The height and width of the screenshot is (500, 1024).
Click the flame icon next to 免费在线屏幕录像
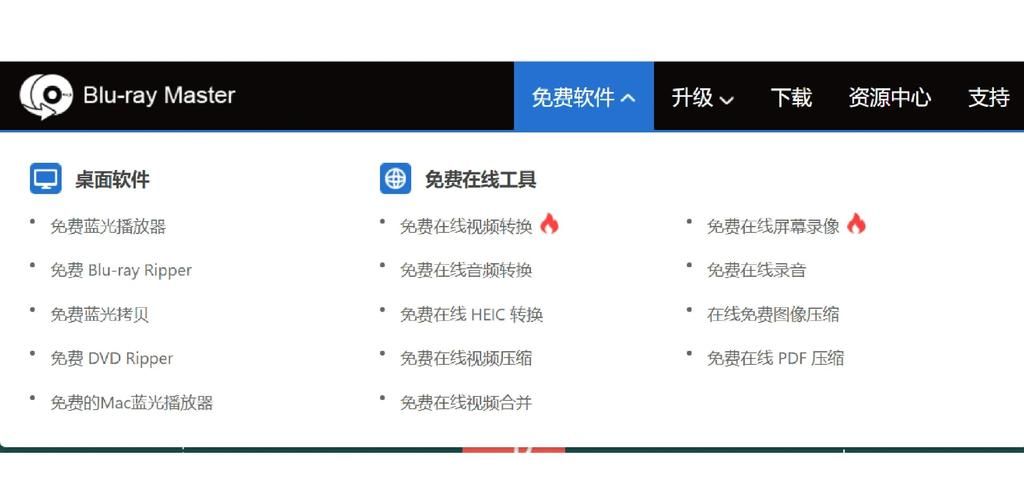(x=856, y=224)
